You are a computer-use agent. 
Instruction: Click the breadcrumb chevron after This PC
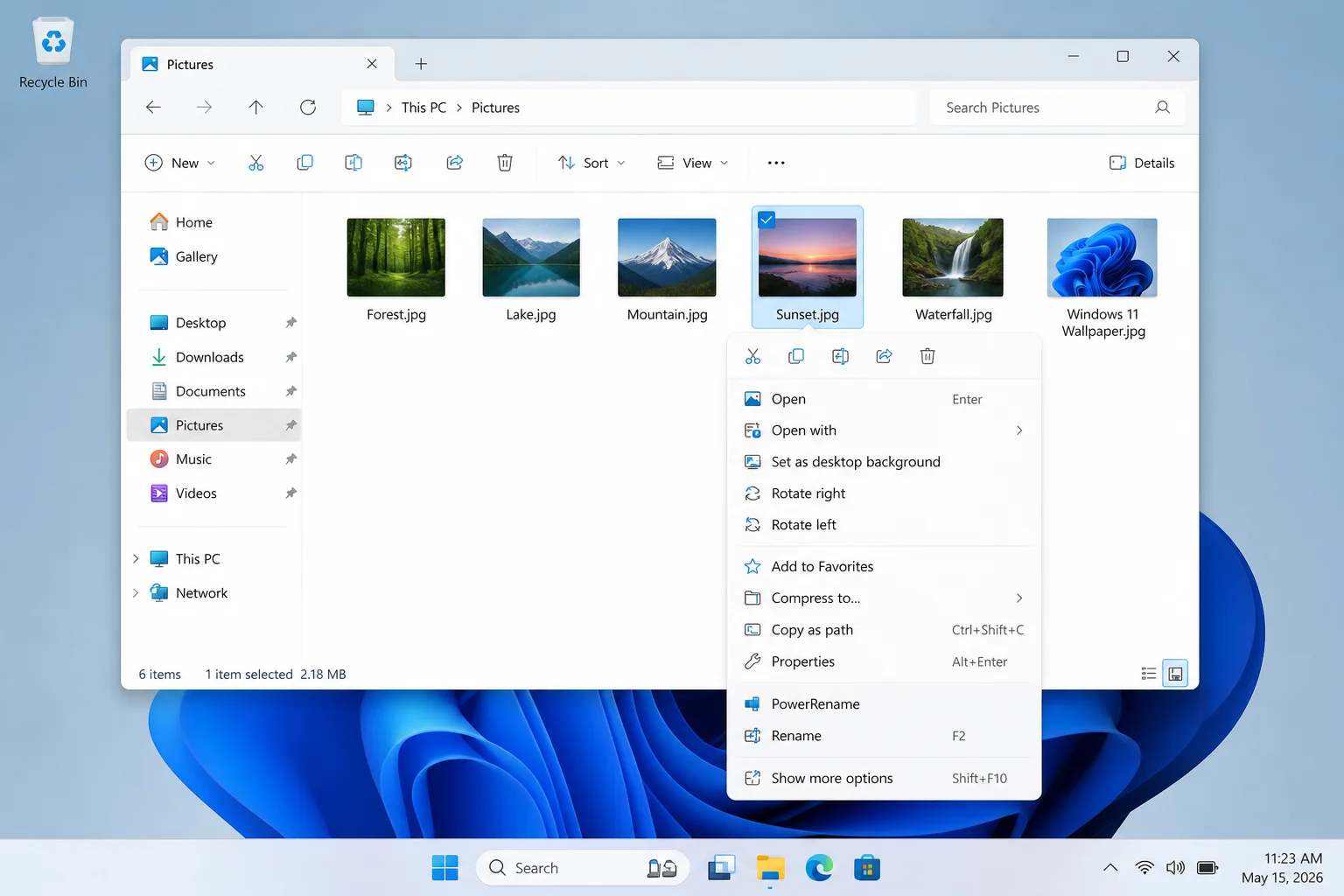(x=459, y=108)
